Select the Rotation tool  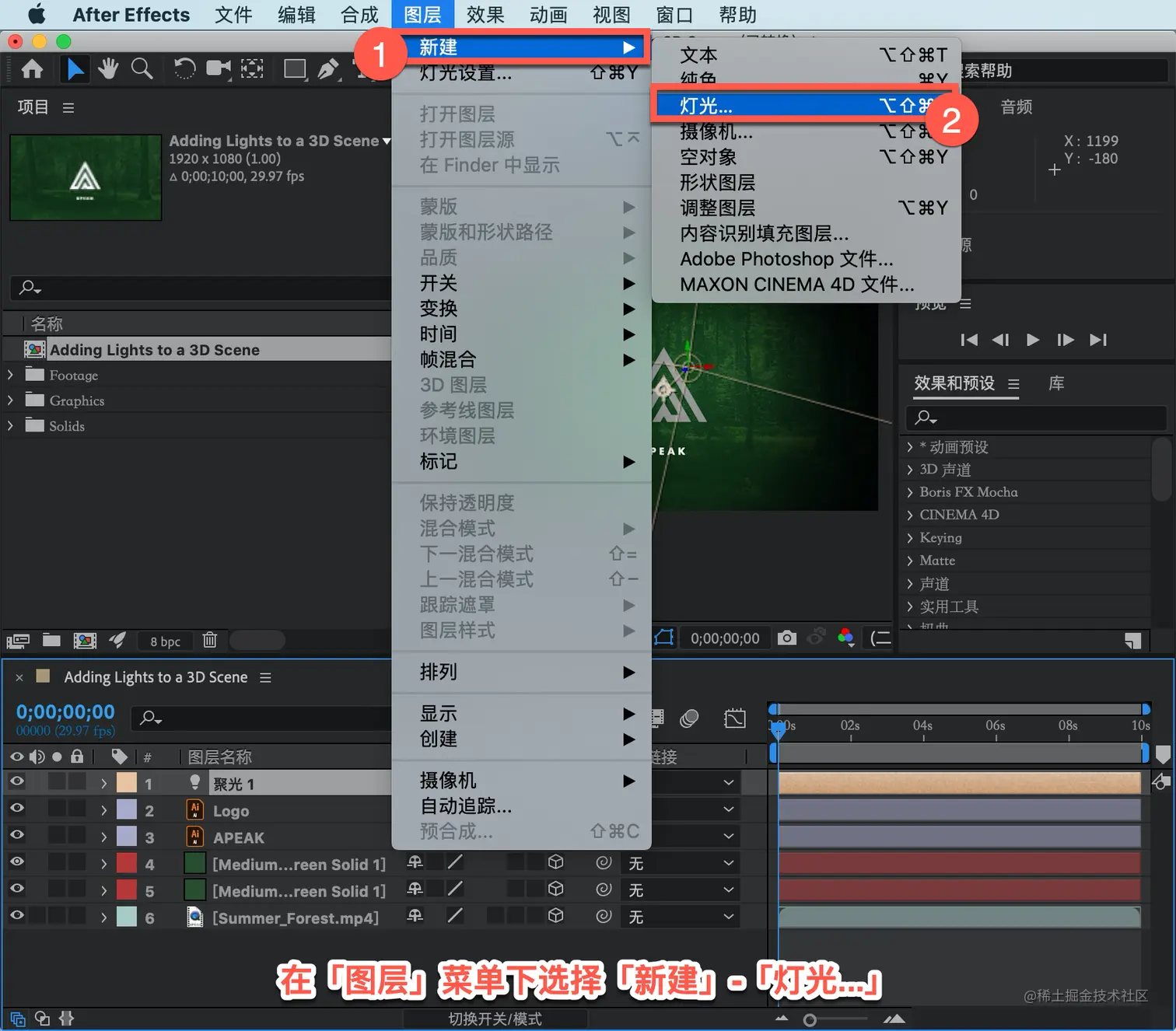click(x=184, y=69)
